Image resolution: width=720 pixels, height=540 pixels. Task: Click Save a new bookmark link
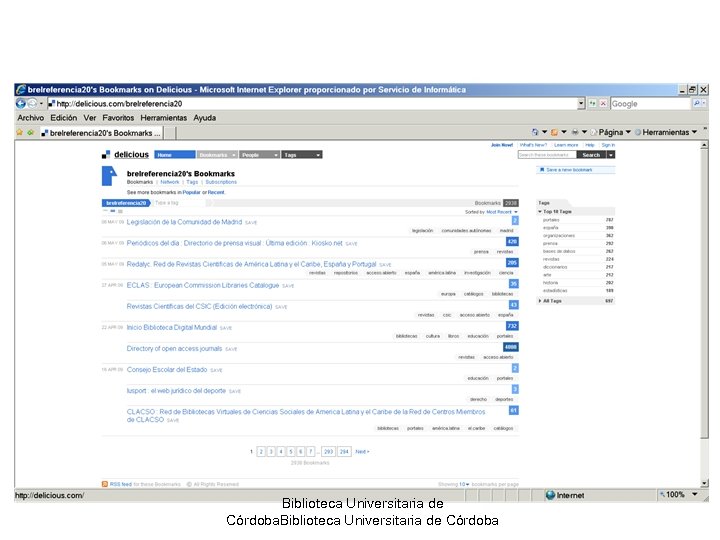569,170
